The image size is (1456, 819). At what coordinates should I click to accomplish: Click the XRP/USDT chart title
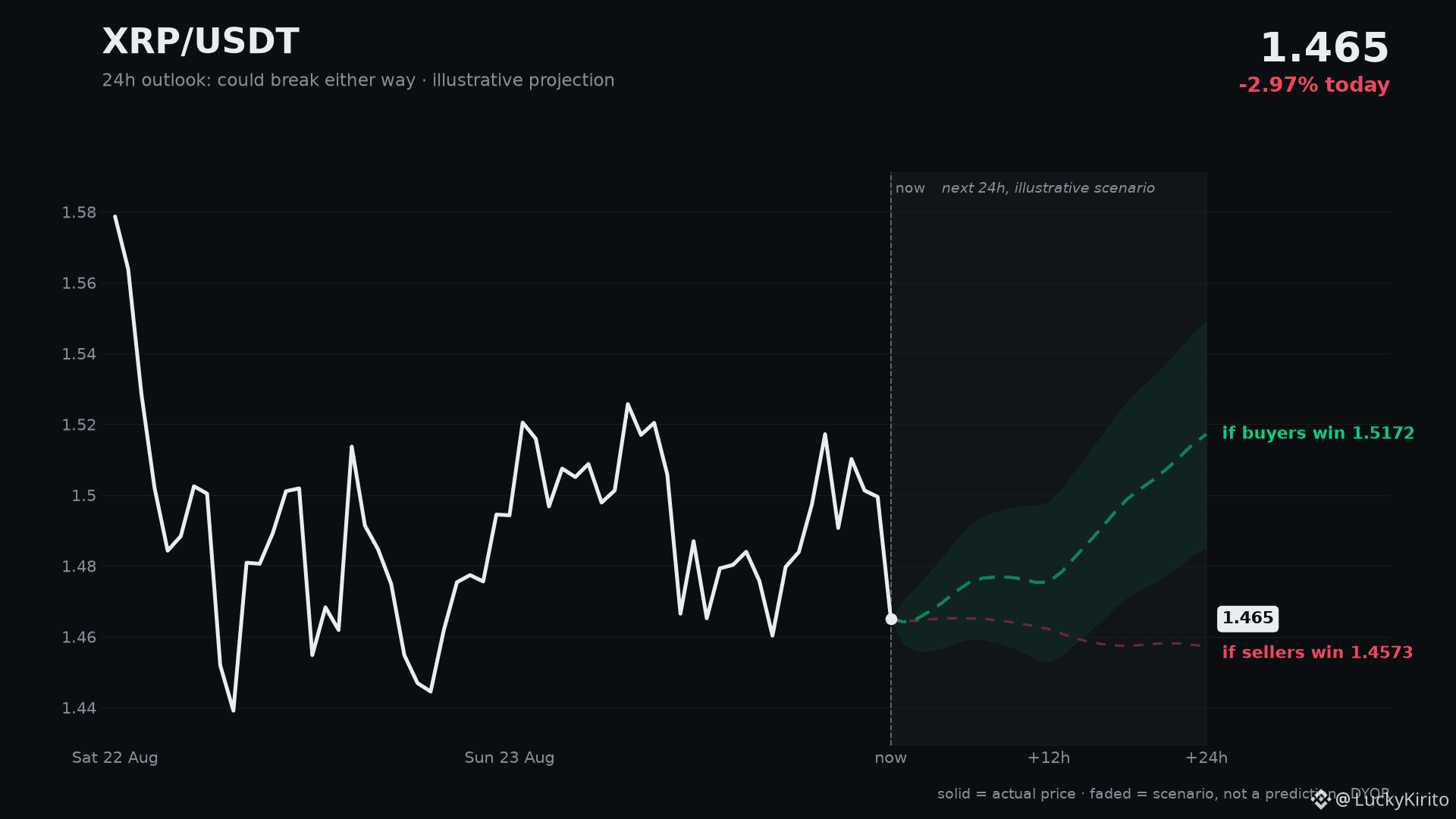pyautogui.click(x=201, y=42)
